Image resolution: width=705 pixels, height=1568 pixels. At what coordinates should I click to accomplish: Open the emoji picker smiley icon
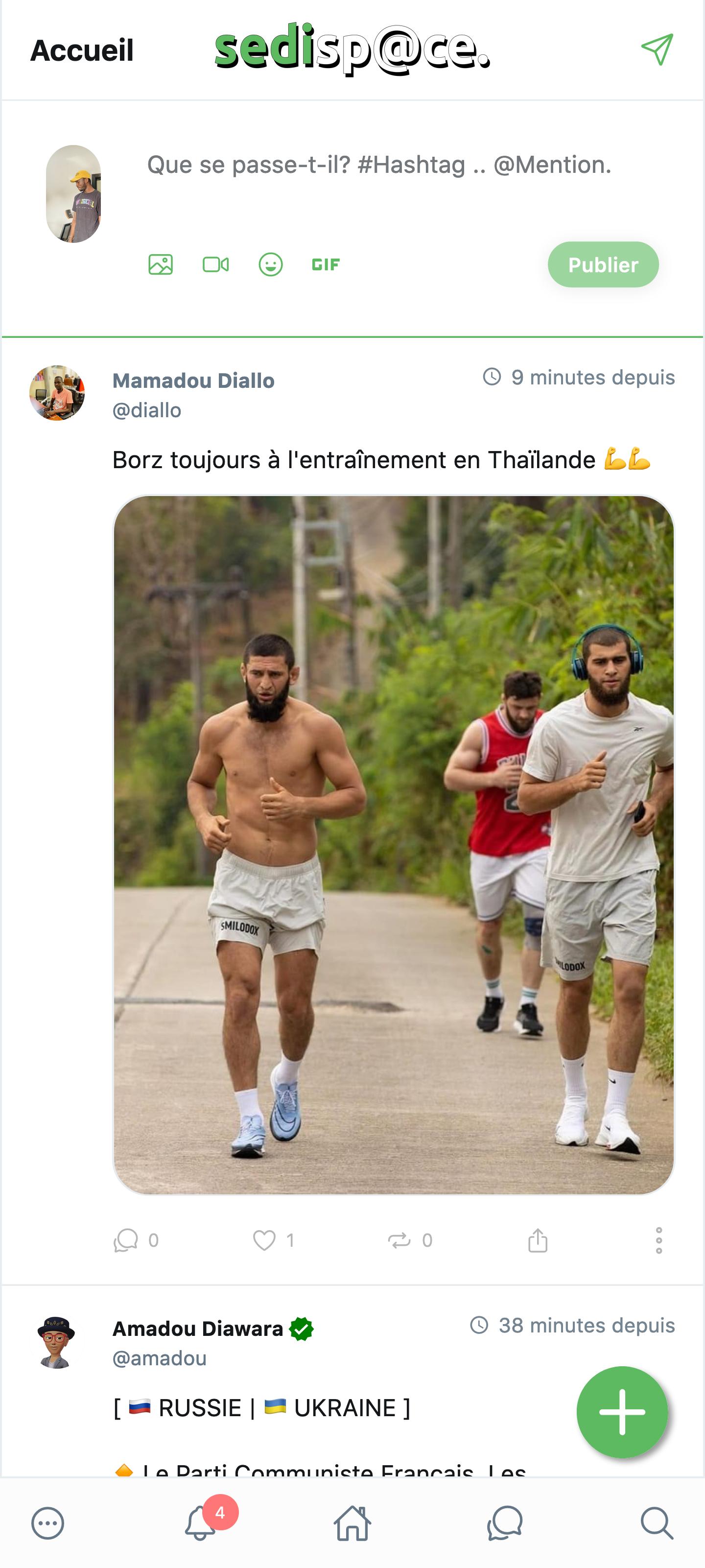270,264
